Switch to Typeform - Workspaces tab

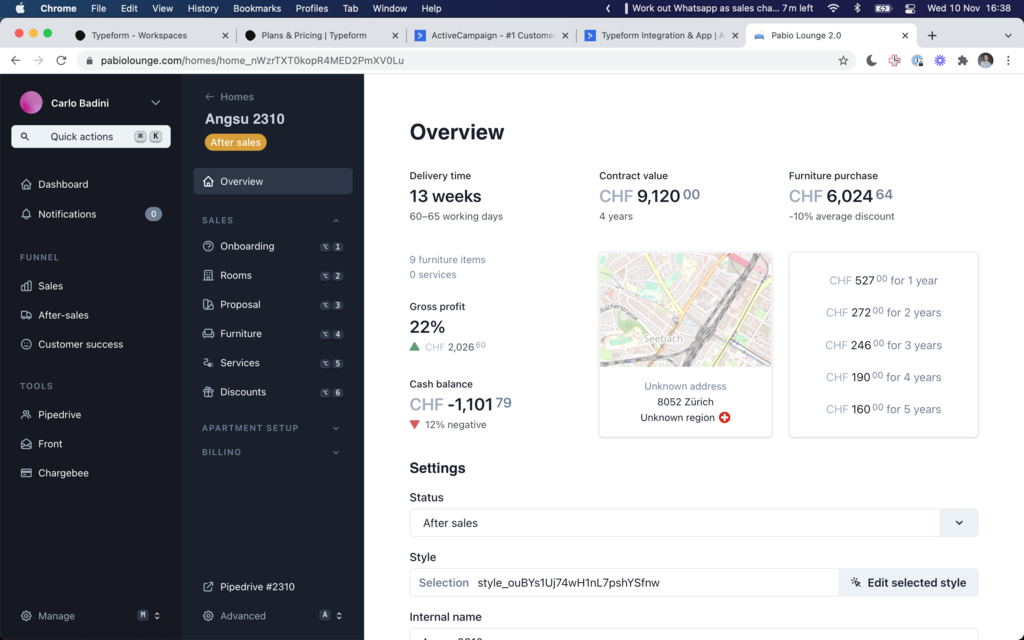[151, 35]
